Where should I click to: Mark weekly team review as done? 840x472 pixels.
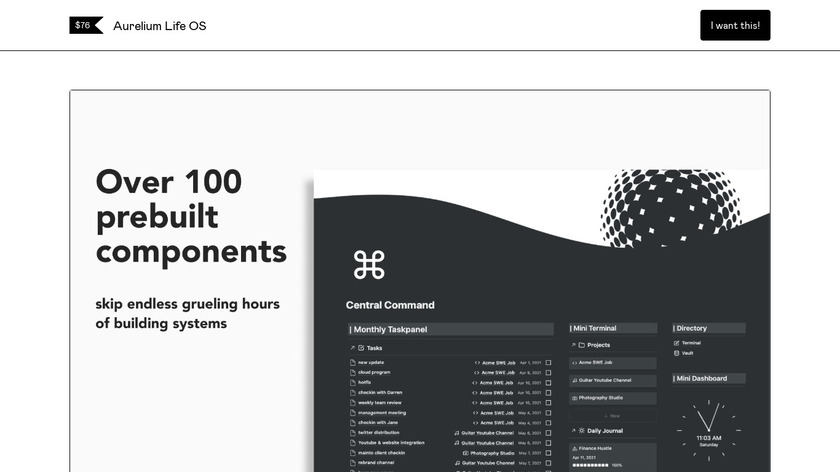click(548, 402)
